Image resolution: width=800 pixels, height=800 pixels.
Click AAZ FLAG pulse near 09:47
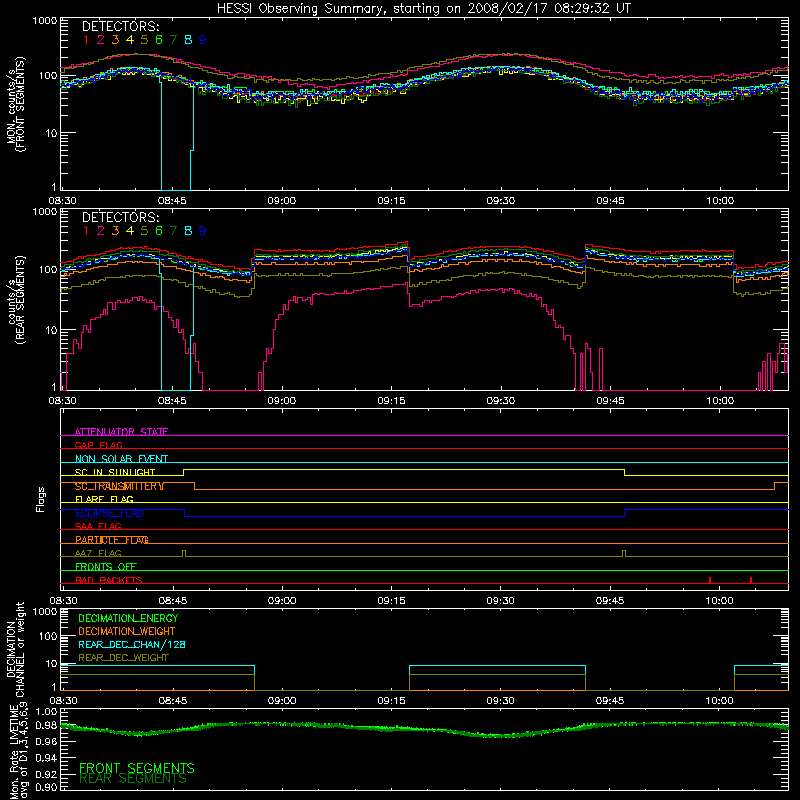click(623, 554)
